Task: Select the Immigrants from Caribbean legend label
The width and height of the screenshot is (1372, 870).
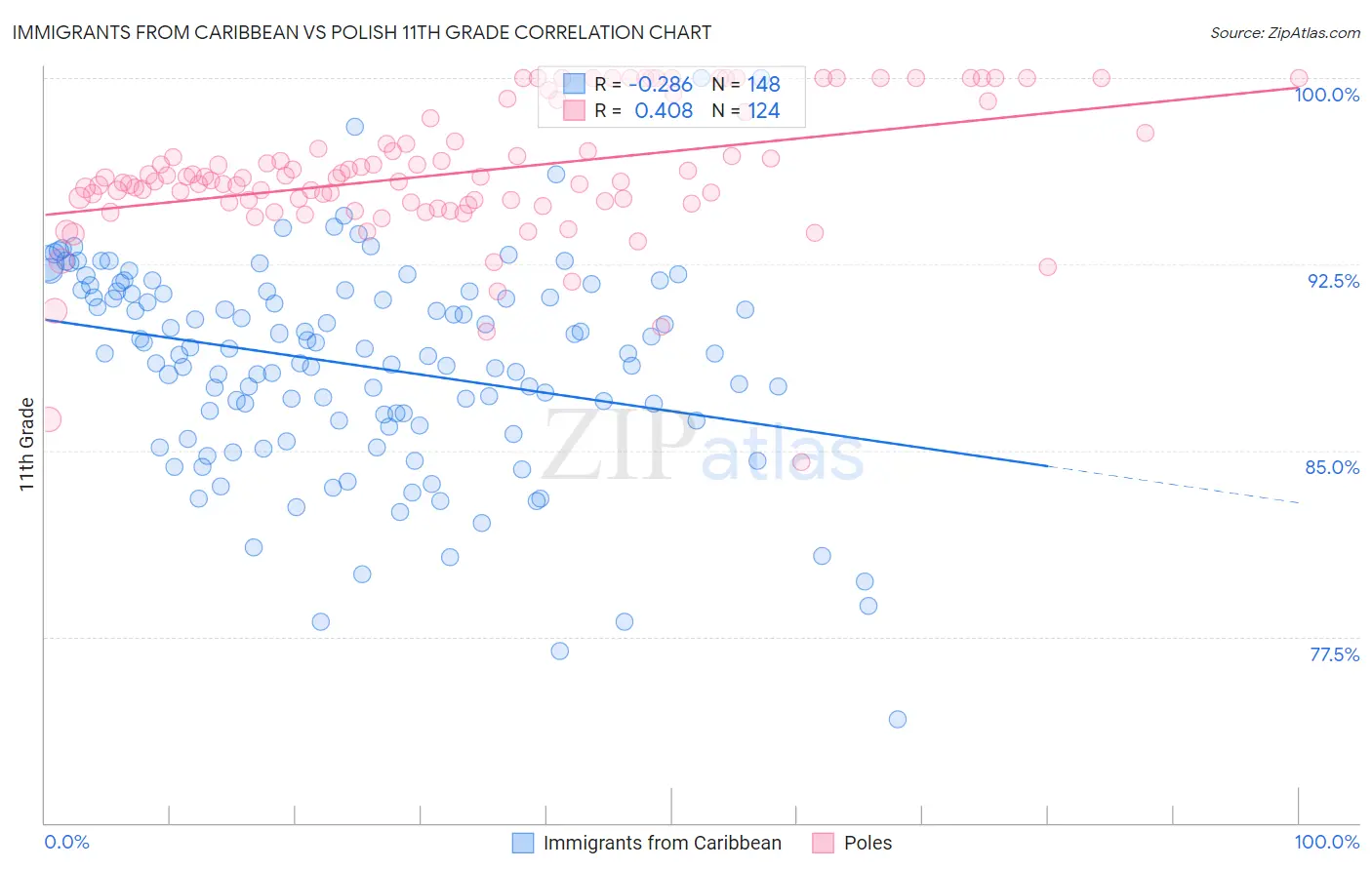Action: (x=663, y=843)
